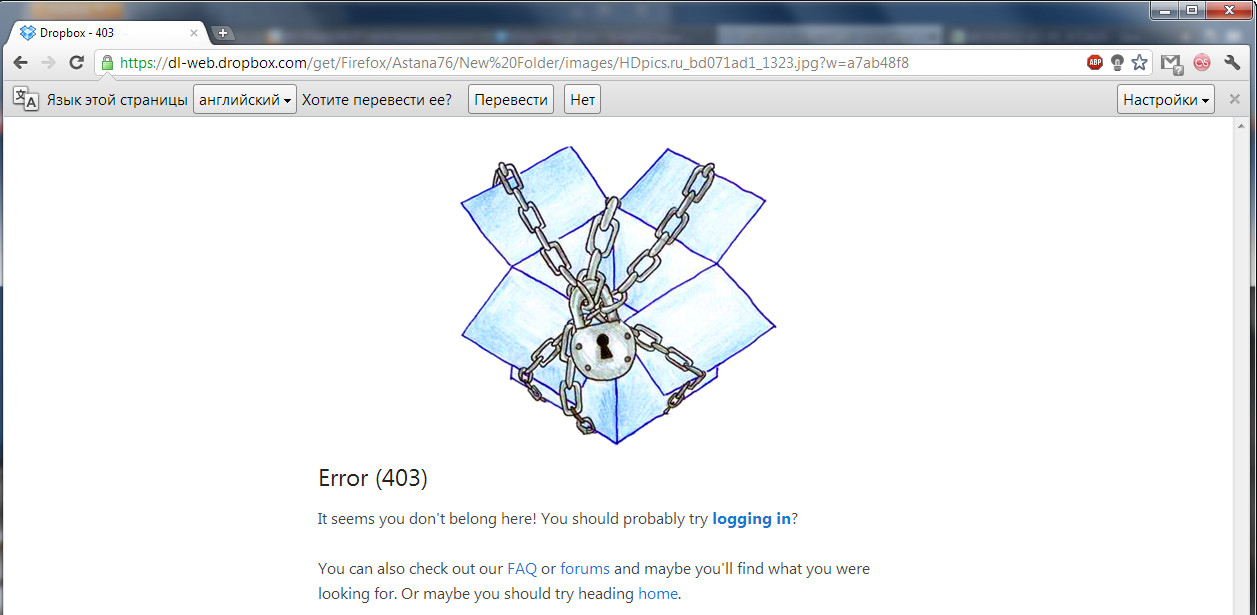
Task: Click the browser forward arrow
Action: pyautogui.click(x=48, y=63)
